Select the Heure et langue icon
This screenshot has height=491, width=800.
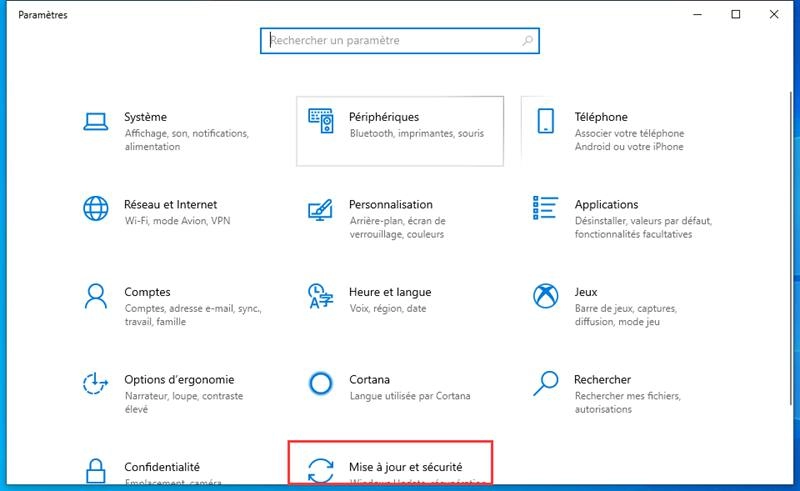321,296
